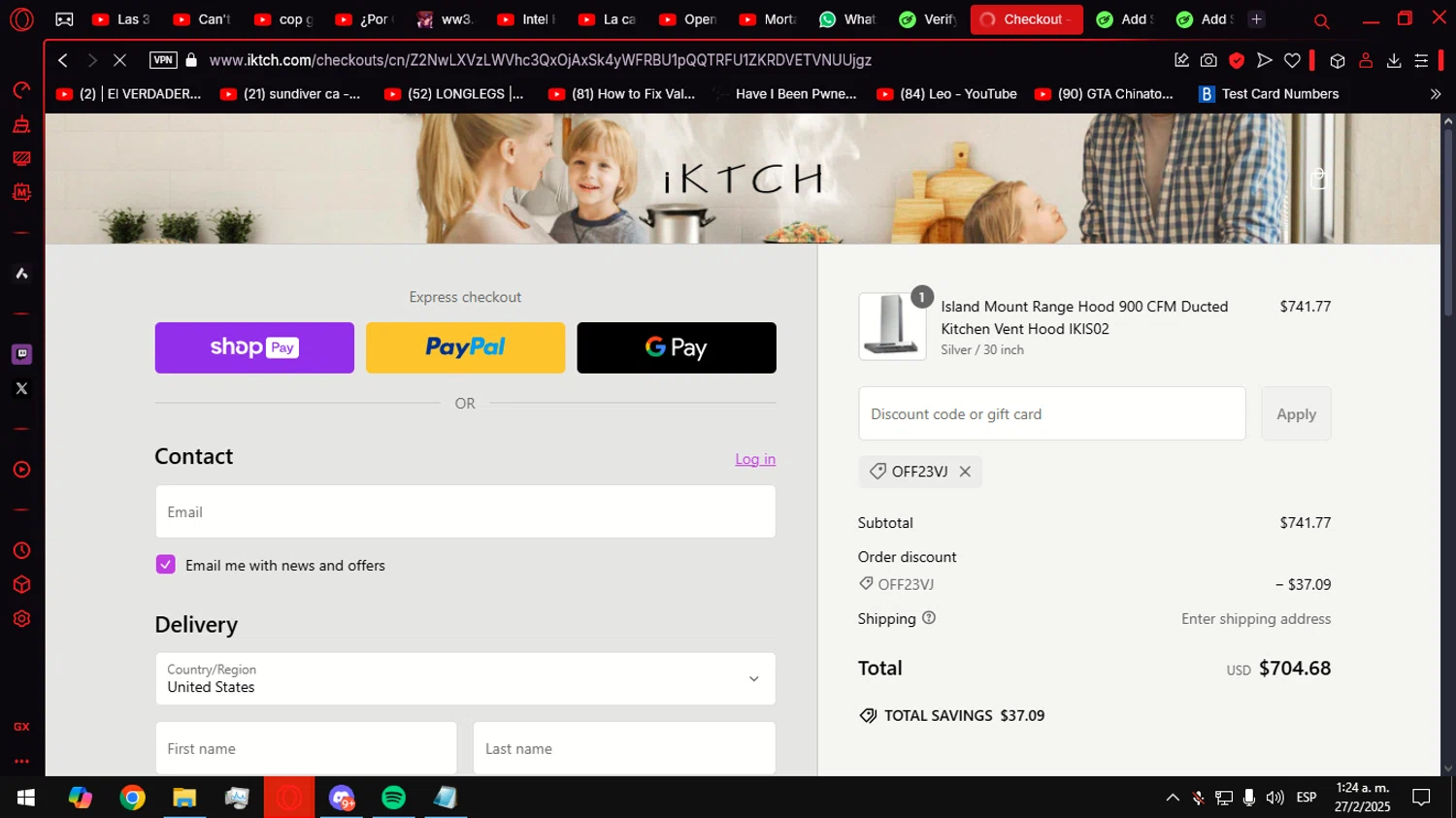
Task: Expand the Country/Region dropdown
Action: (465, 678)
